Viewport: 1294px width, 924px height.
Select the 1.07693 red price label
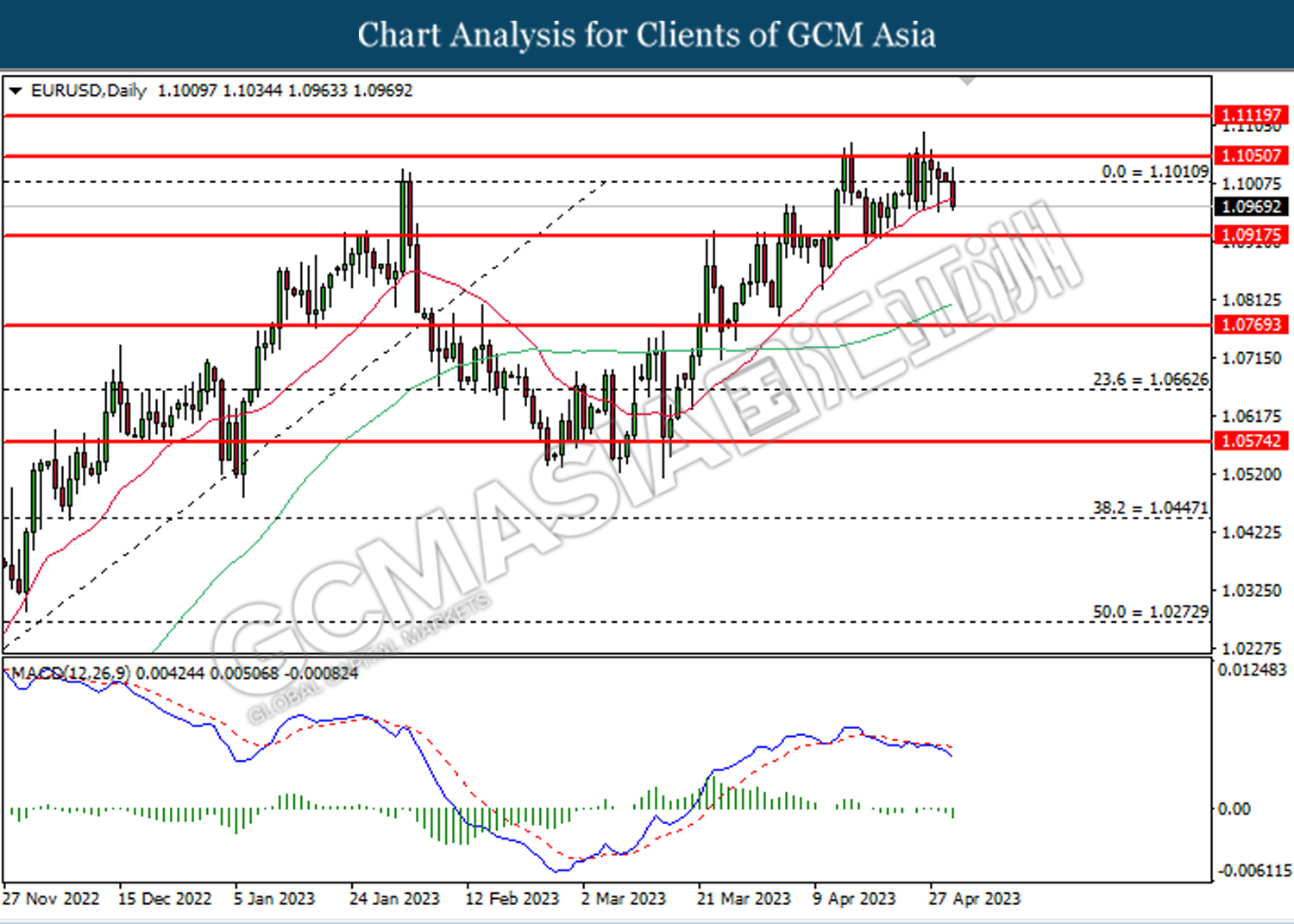(1251, 324)
